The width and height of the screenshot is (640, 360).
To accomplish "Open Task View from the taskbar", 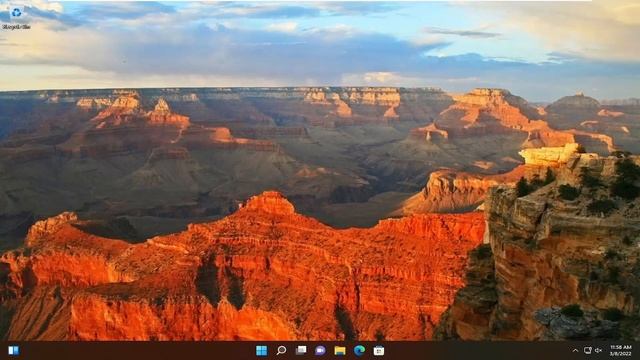I will pyautogui.click(x=301, y=350).
